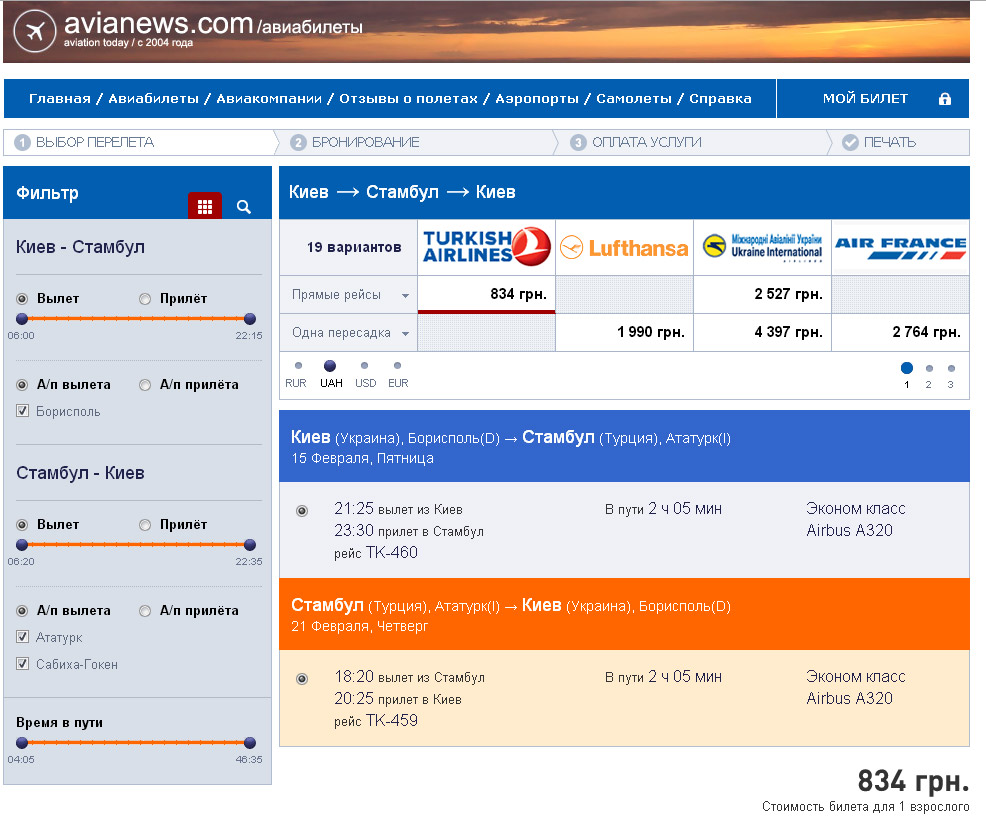Select Прилёт radio under Киев - Стамбул

(x=145, y=299)
